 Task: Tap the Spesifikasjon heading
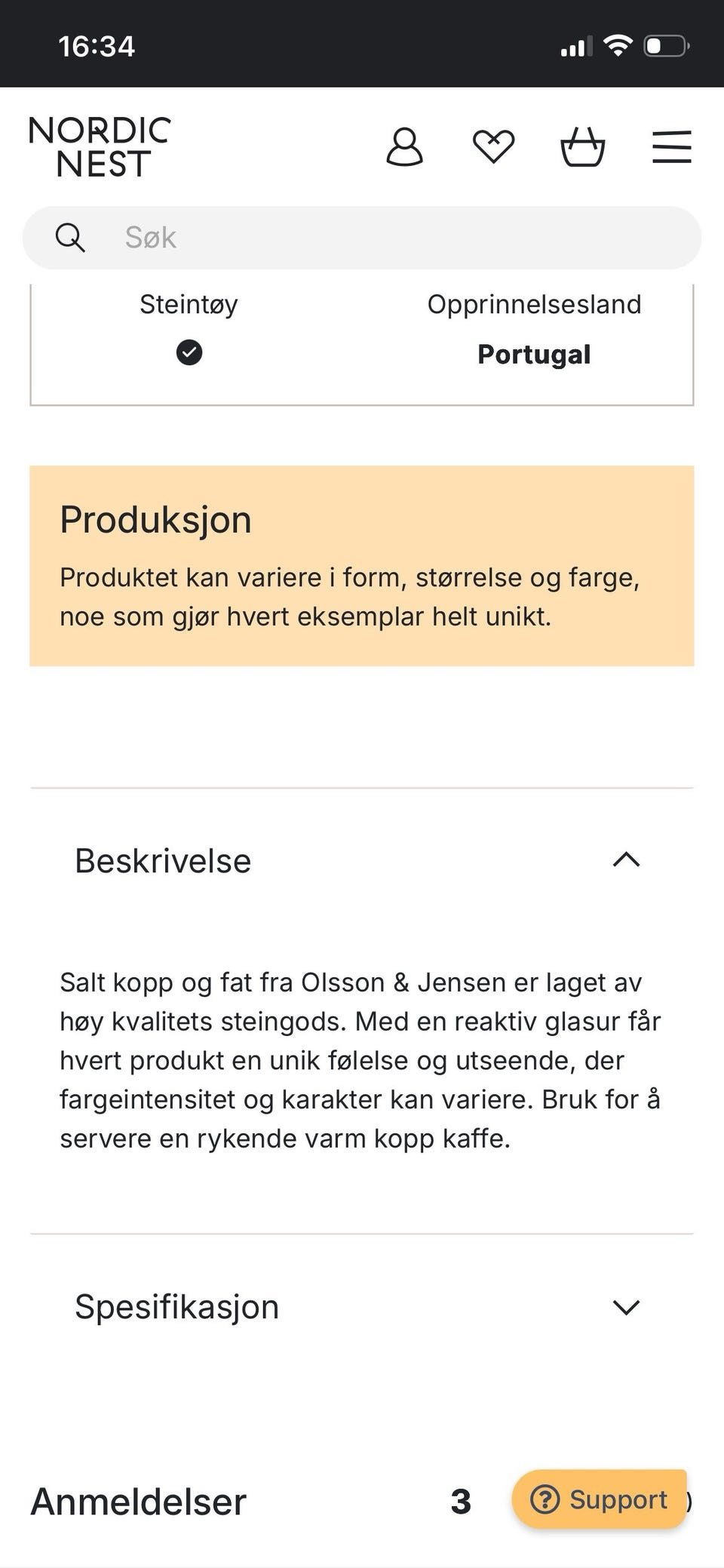pos(176,1307)
